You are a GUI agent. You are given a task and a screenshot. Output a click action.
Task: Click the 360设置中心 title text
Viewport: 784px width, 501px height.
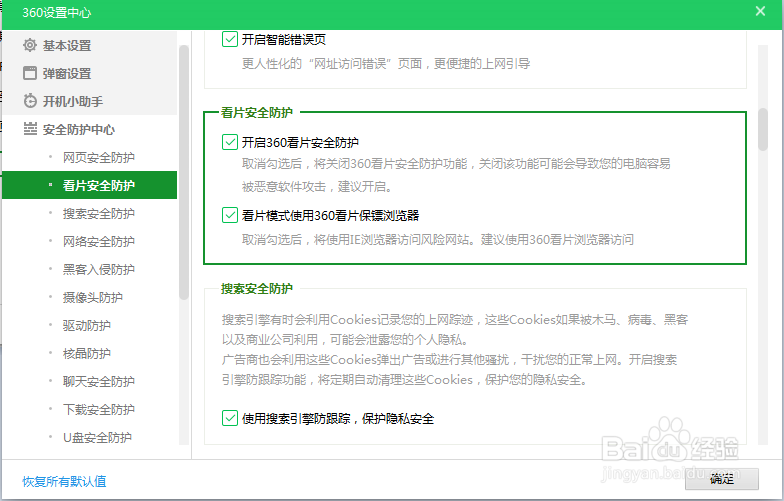point(56,12)
